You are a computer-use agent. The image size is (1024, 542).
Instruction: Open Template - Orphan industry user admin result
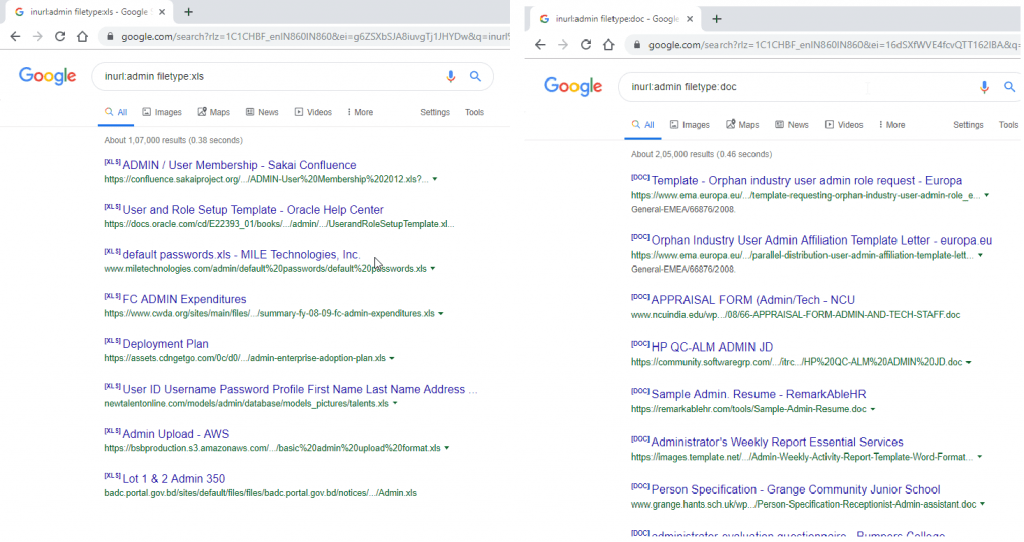(x=807, y=180)
